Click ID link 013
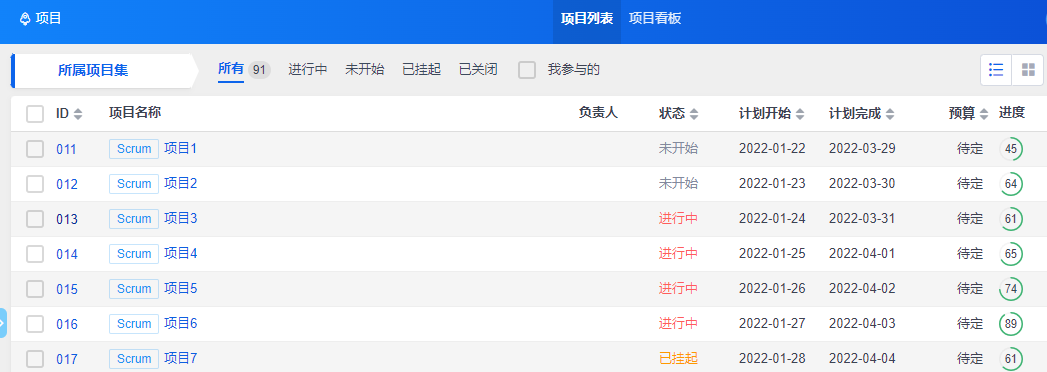The width and height of the screenshot is (1047, 372). coord(67,220)
